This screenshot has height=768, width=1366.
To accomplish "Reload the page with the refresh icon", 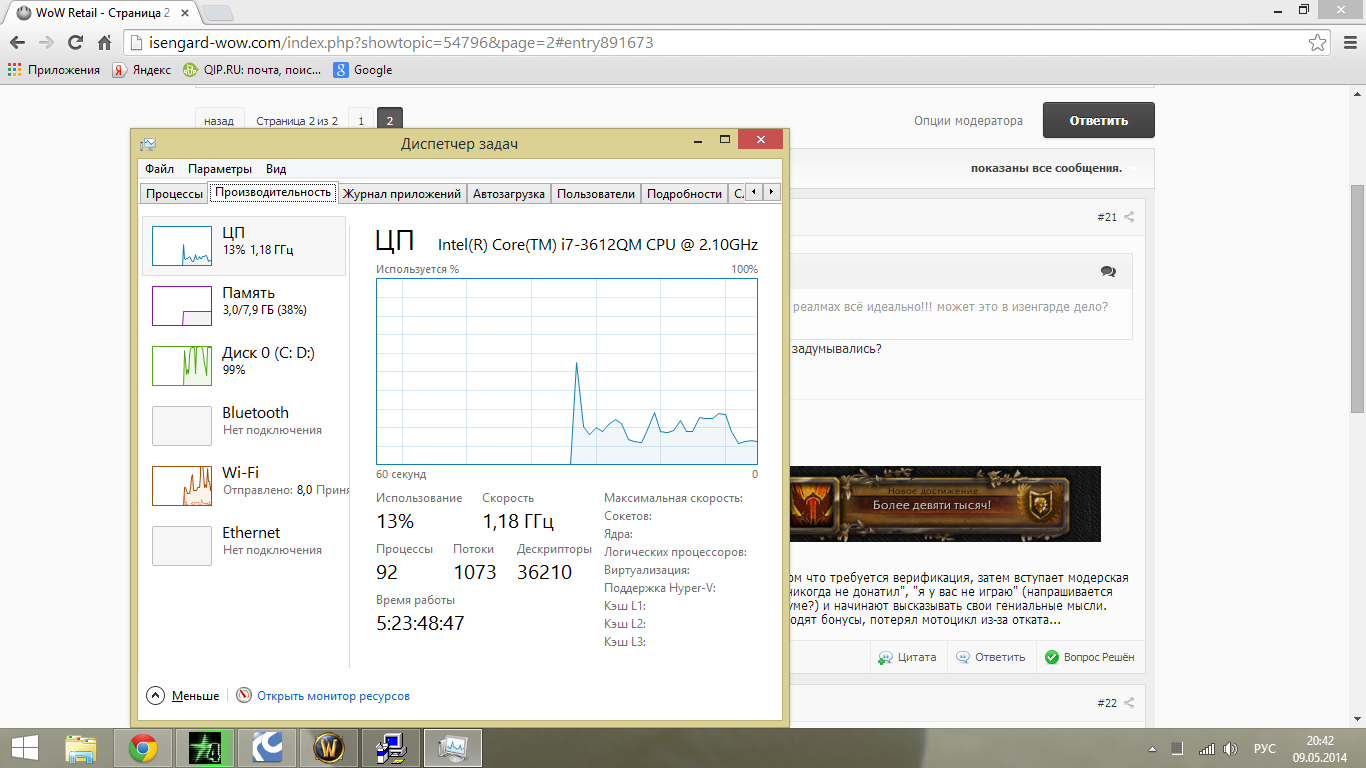I will [75, 43].
